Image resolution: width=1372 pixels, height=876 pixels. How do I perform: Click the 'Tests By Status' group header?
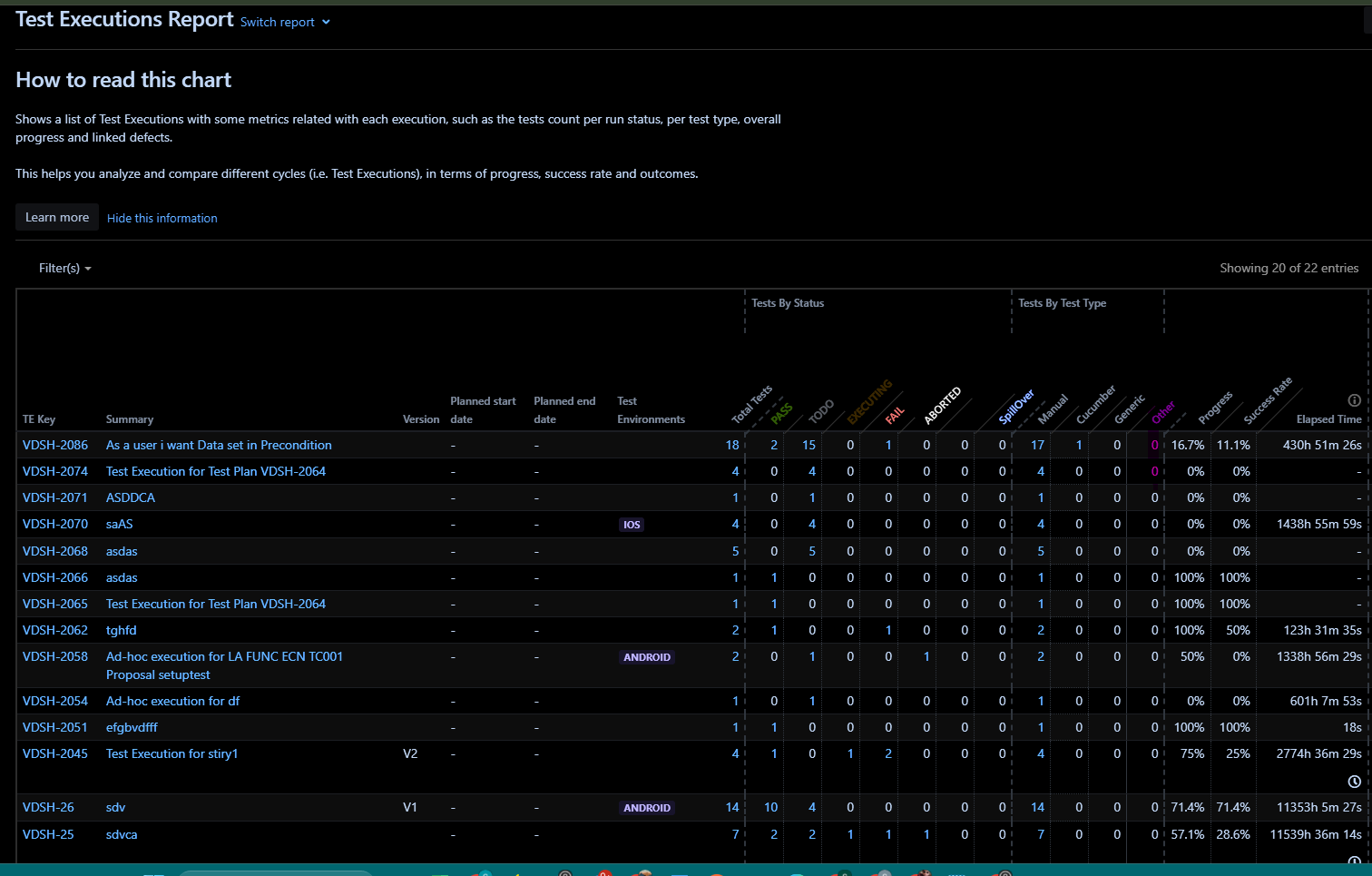788,303
